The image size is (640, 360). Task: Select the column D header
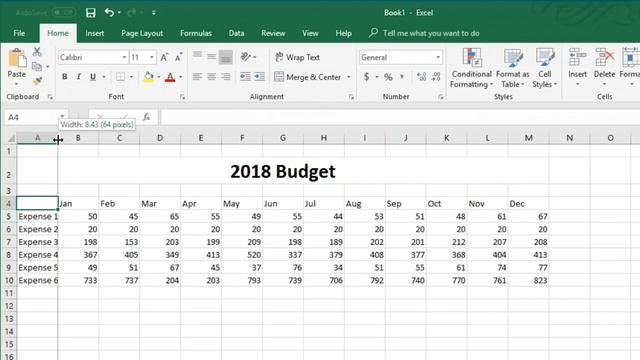click(x=160, y=138)
